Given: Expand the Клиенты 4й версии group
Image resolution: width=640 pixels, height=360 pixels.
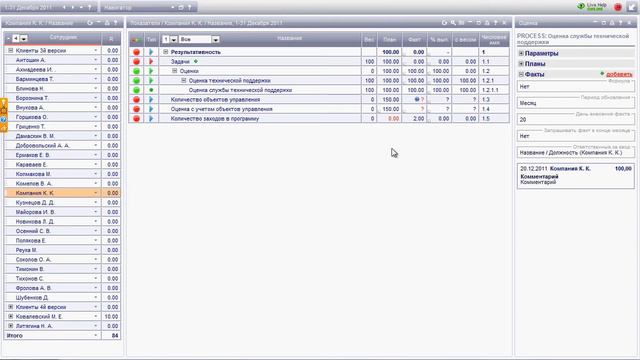Looking at the screenshot, I should tap(11, 307).
